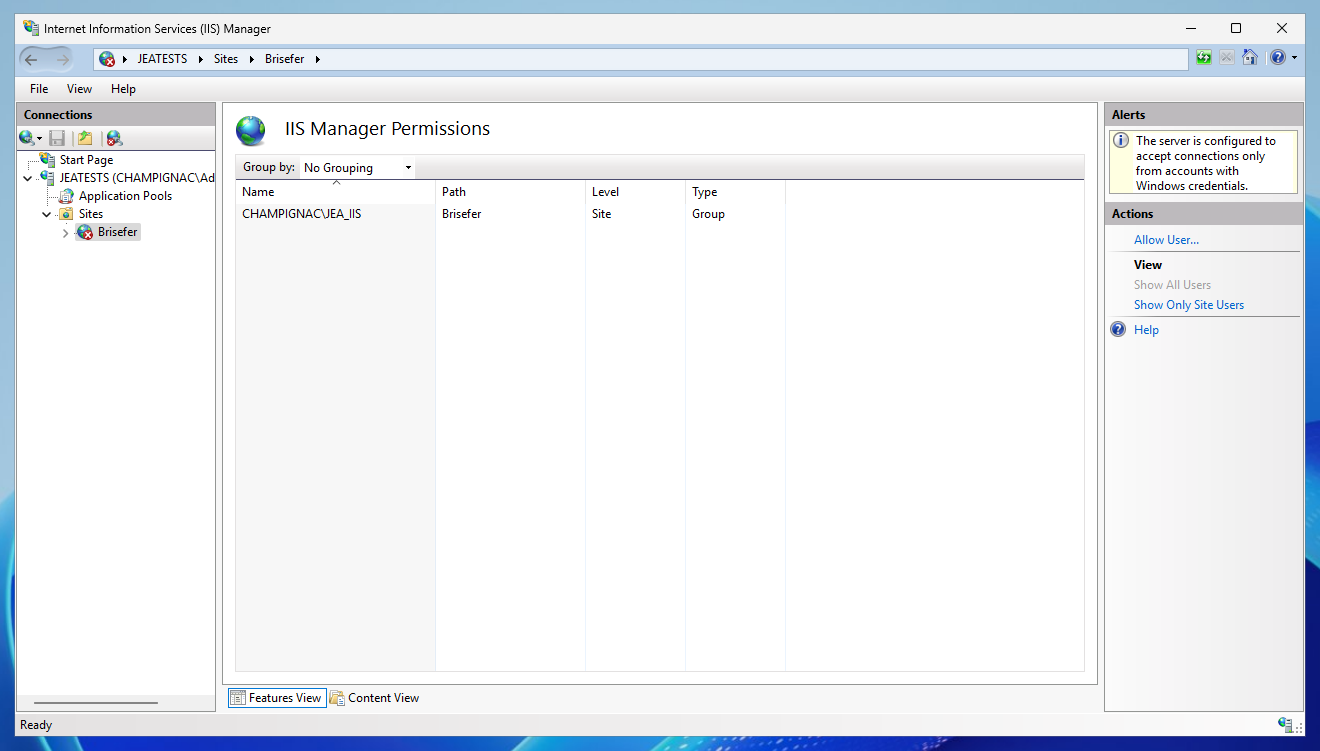Click the Help question mark icon in Actions
The image size is (1320, 751).
coord(1119,330)
